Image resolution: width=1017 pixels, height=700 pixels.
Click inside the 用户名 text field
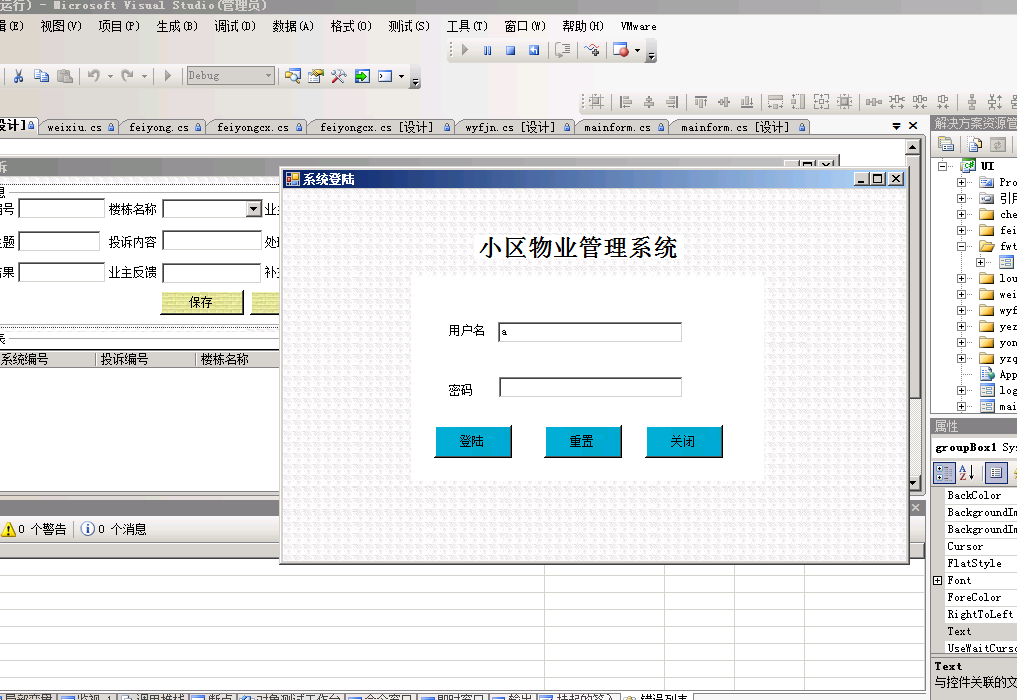590,331
